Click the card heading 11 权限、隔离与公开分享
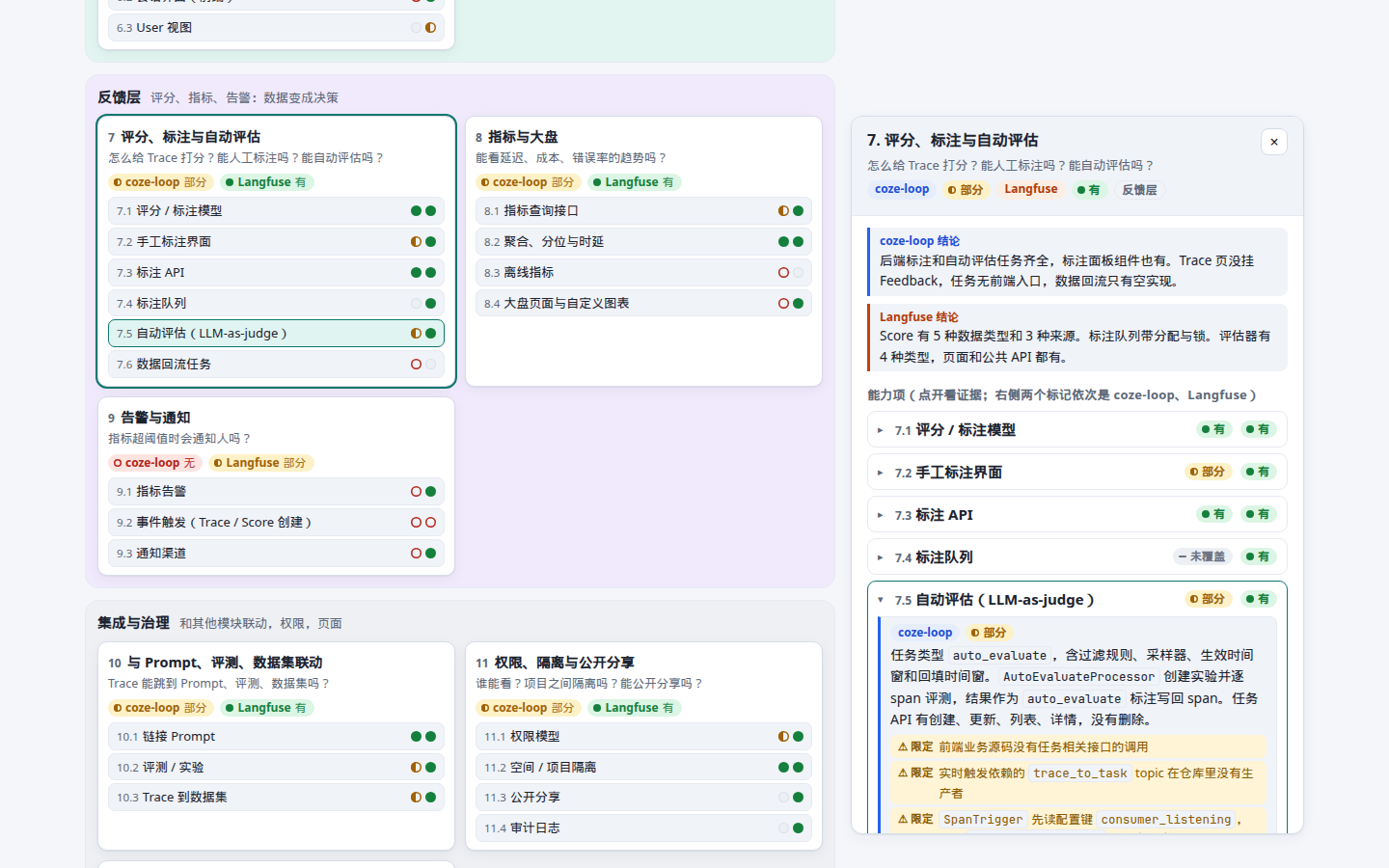This screenshot has height=868, width=1389. (x=555, y=663)
